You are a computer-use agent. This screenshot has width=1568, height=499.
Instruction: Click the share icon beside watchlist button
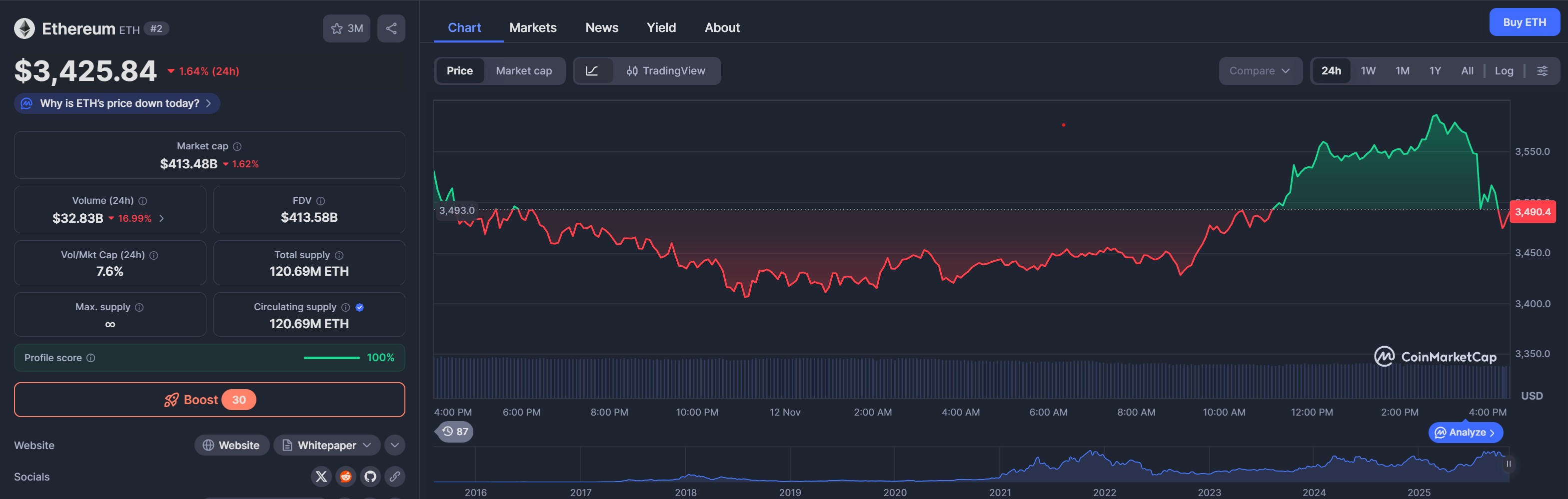click(x=391, y=28)
